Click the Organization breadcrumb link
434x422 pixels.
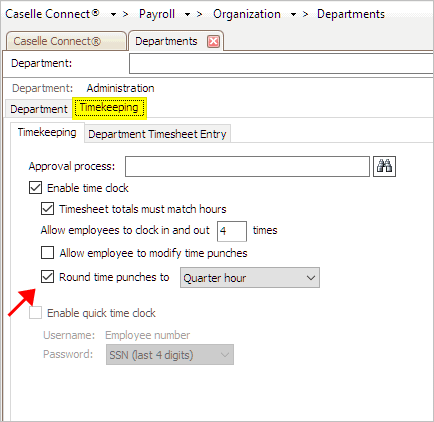pos(247,14)
